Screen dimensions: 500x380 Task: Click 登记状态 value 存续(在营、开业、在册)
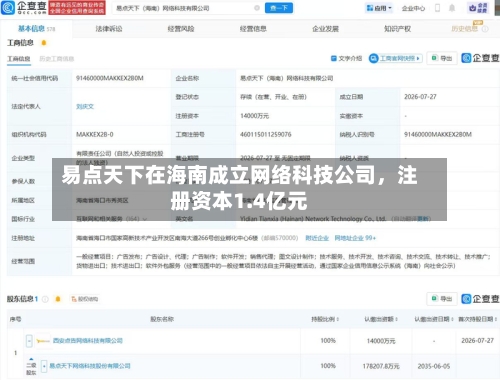click(x=273, y=97)
